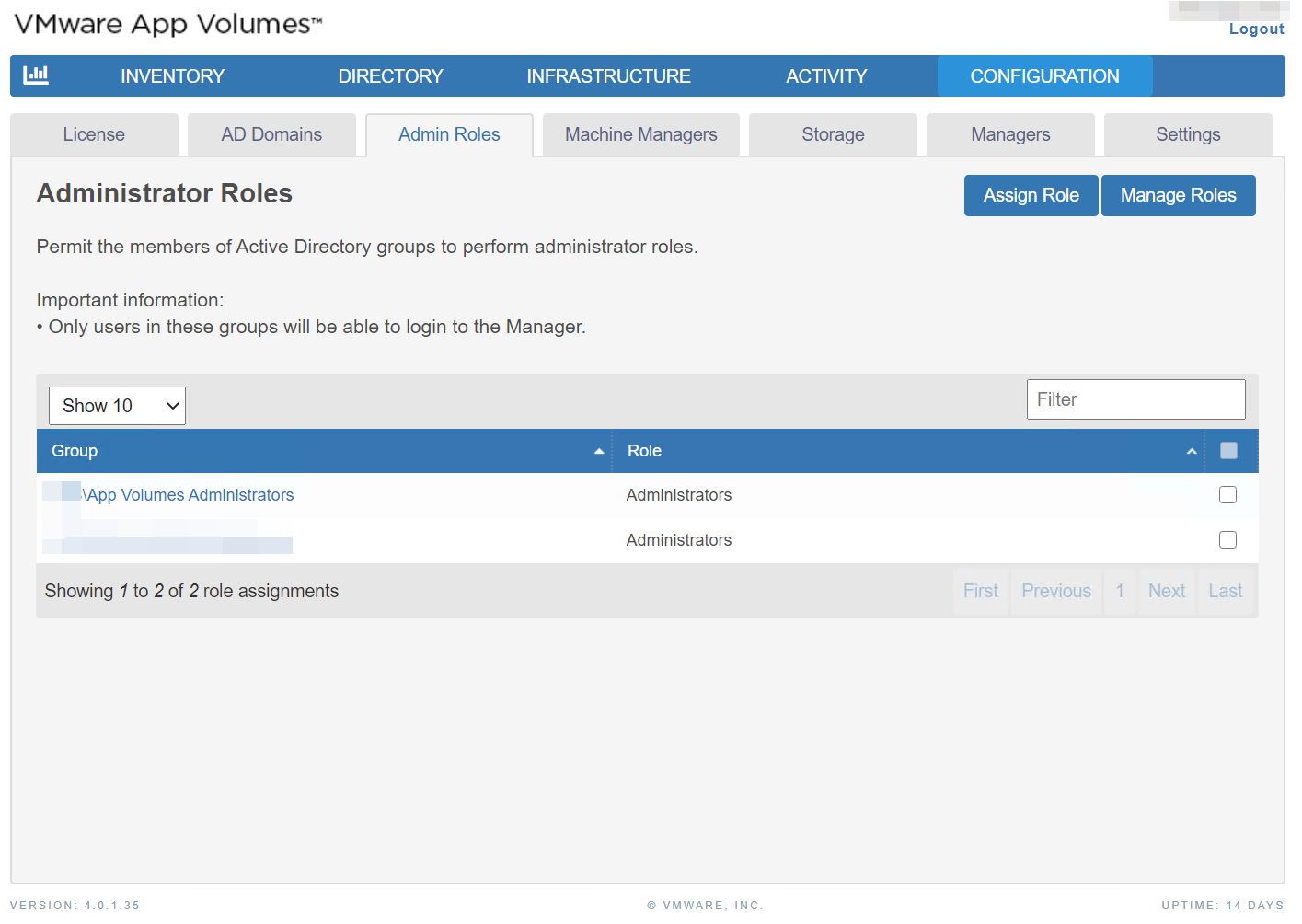Open the ACTIVITY menu
This screenshot has height=924, width=1302.
[826, 76]
